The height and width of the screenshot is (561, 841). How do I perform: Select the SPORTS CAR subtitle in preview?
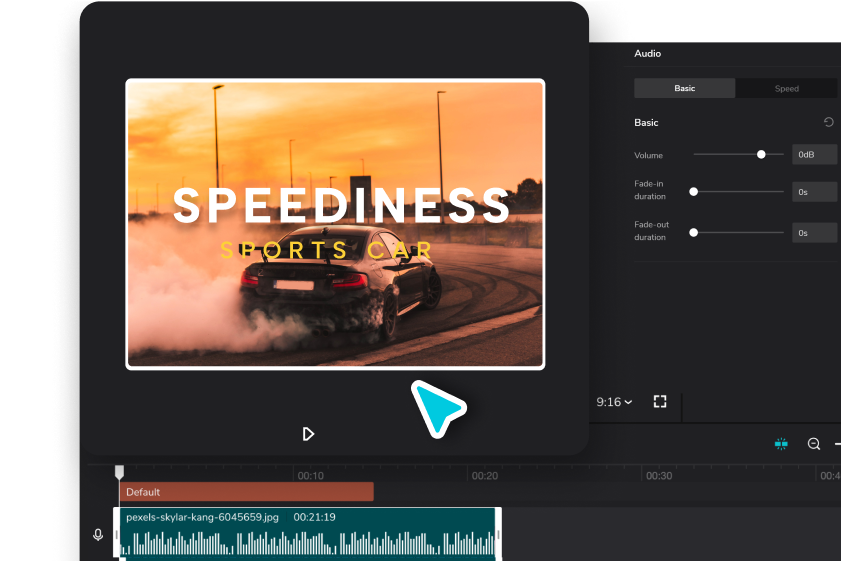pos(327,250)
